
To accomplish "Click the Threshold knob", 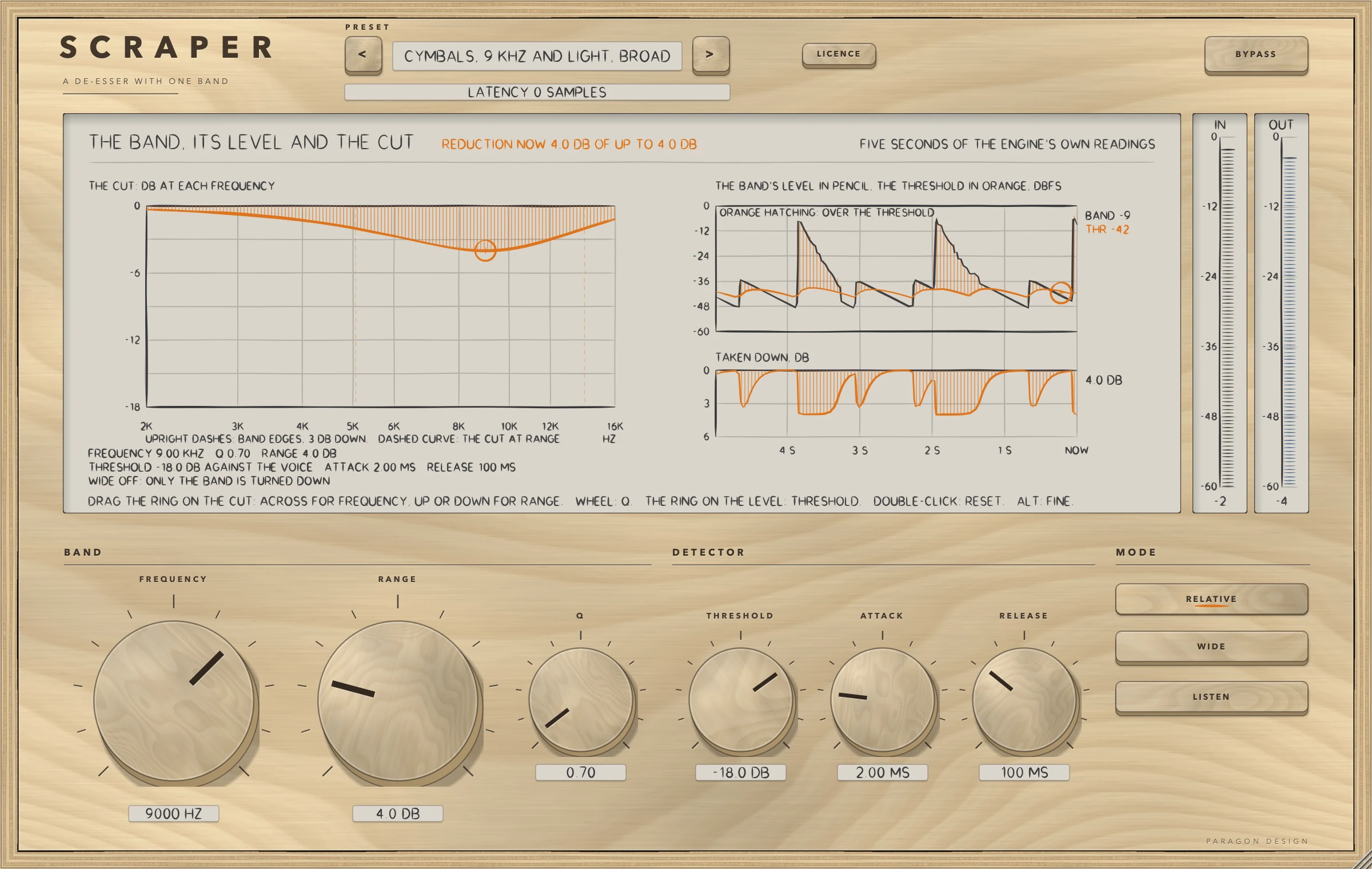I will click(x=741, y=699).
